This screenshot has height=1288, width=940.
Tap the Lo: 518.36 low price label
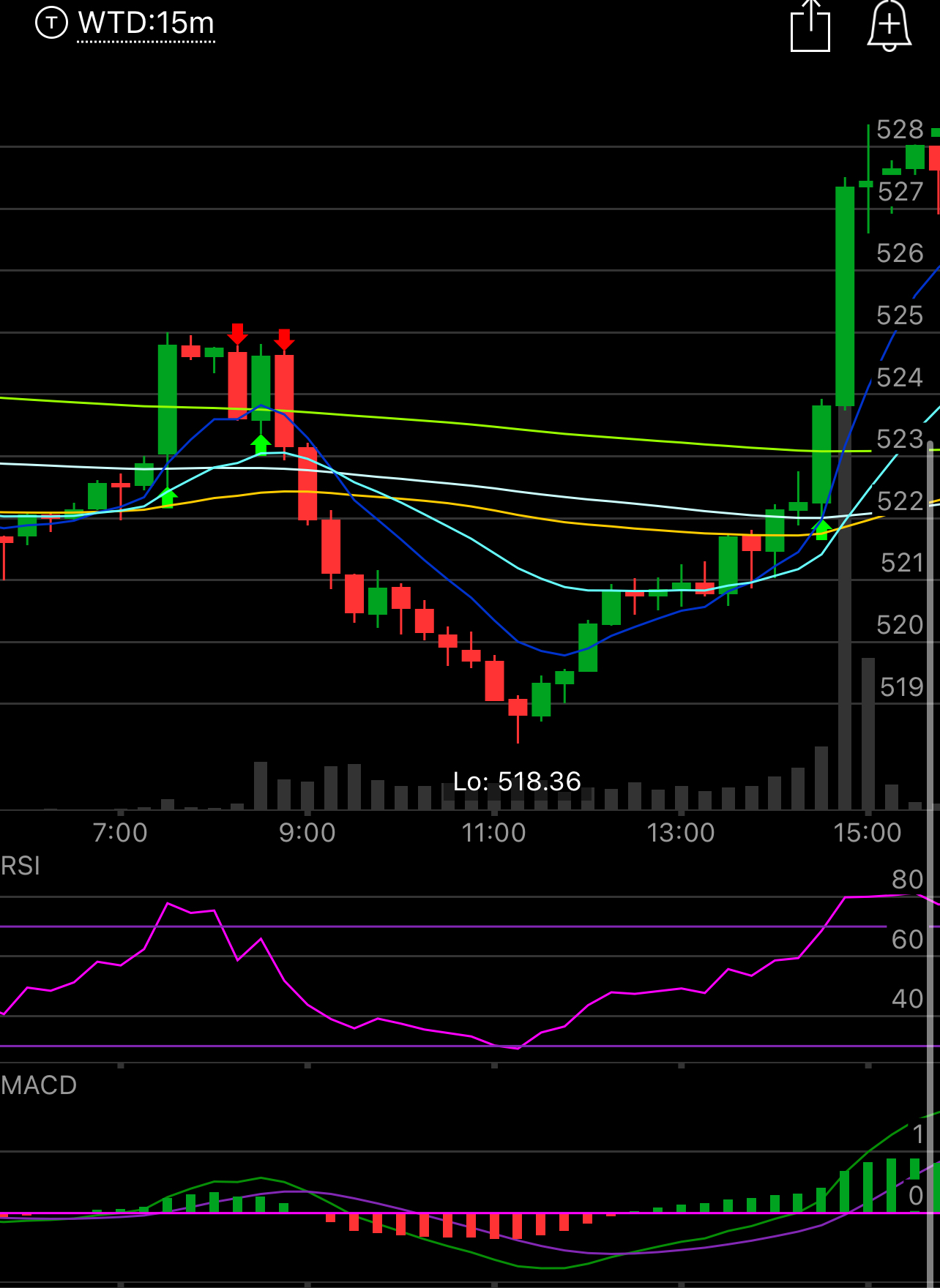tap(517, 782)
